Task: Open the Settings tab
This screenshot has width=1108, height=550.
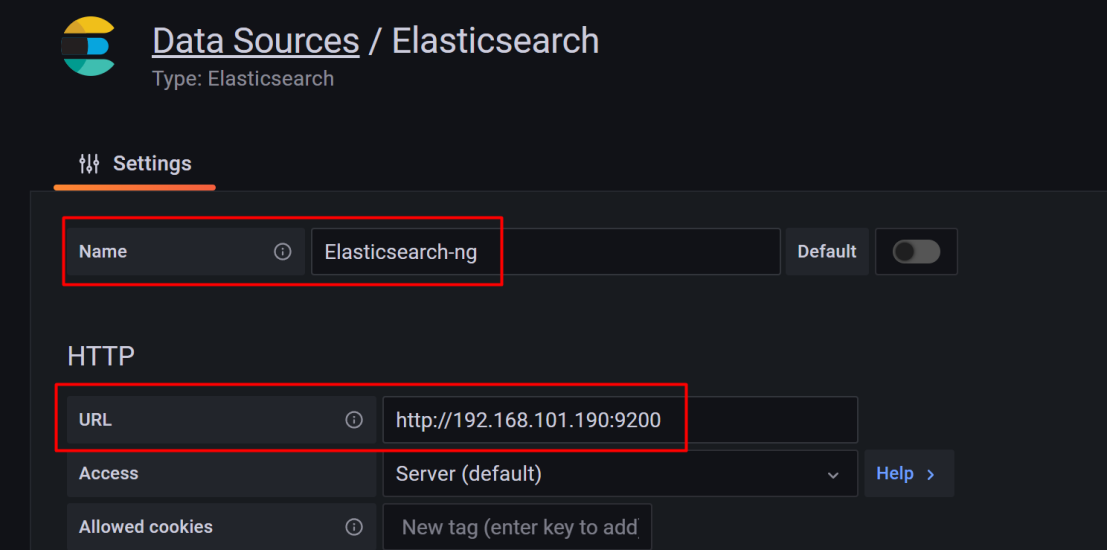Action: 134,165
